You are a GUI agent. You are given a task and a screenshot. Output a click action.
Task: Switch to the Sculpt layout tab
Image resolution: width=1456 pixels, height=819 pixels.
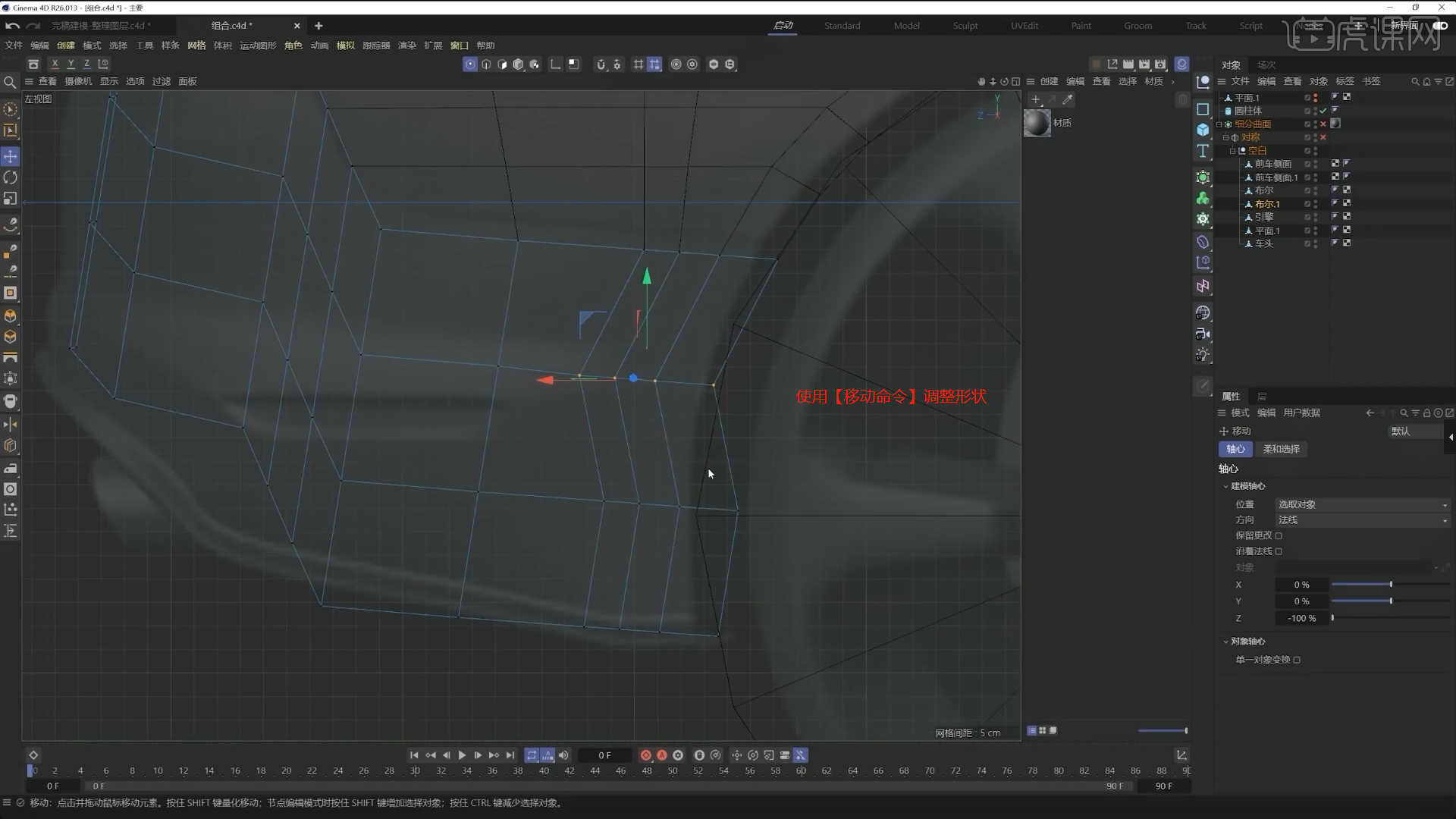[x=965, y=26]
